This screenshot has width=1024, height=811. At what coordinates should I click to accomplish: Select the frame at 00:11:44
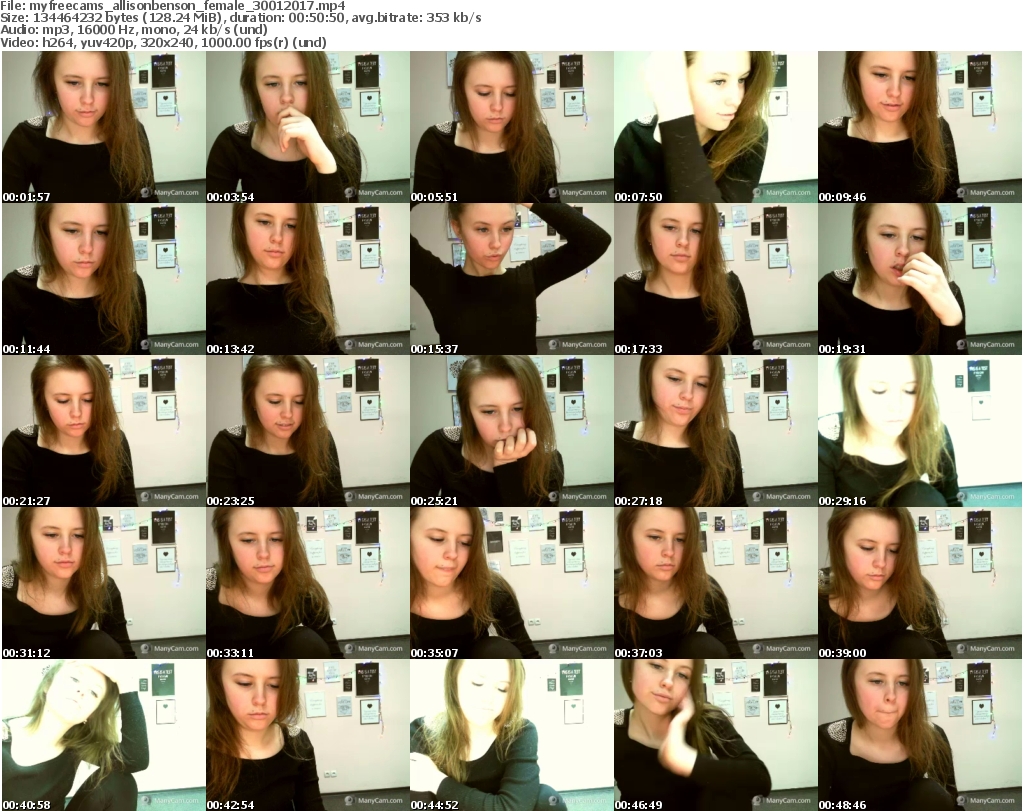[104, 279]
